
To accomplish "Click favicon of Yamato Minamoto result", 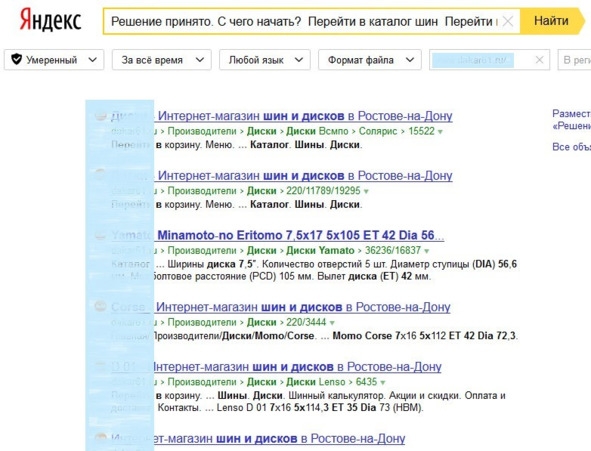I will tap(100, 235).
